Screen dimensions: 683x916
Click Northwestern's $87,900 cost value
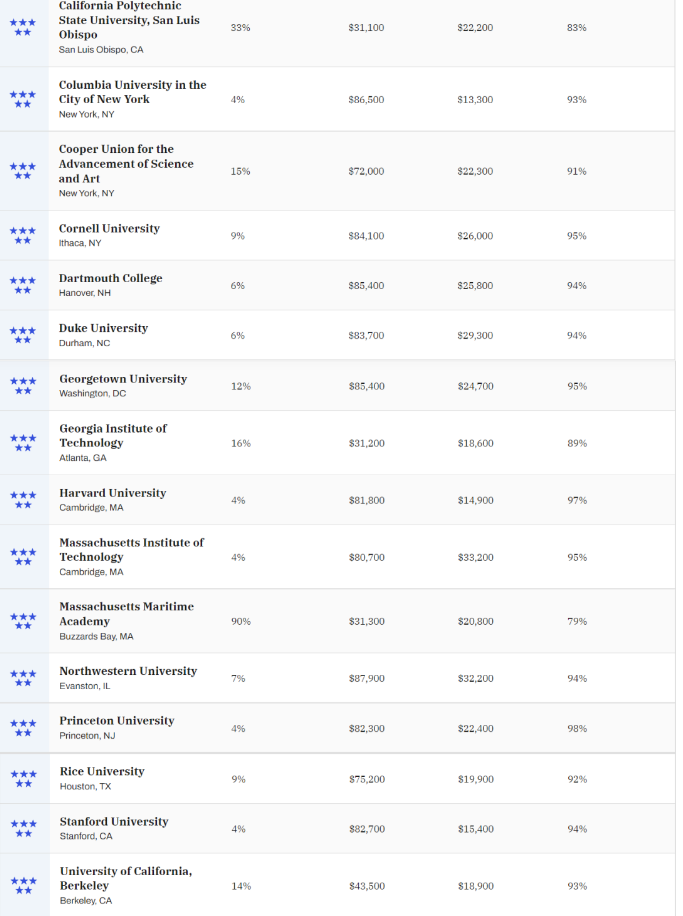tap(367, 678)
